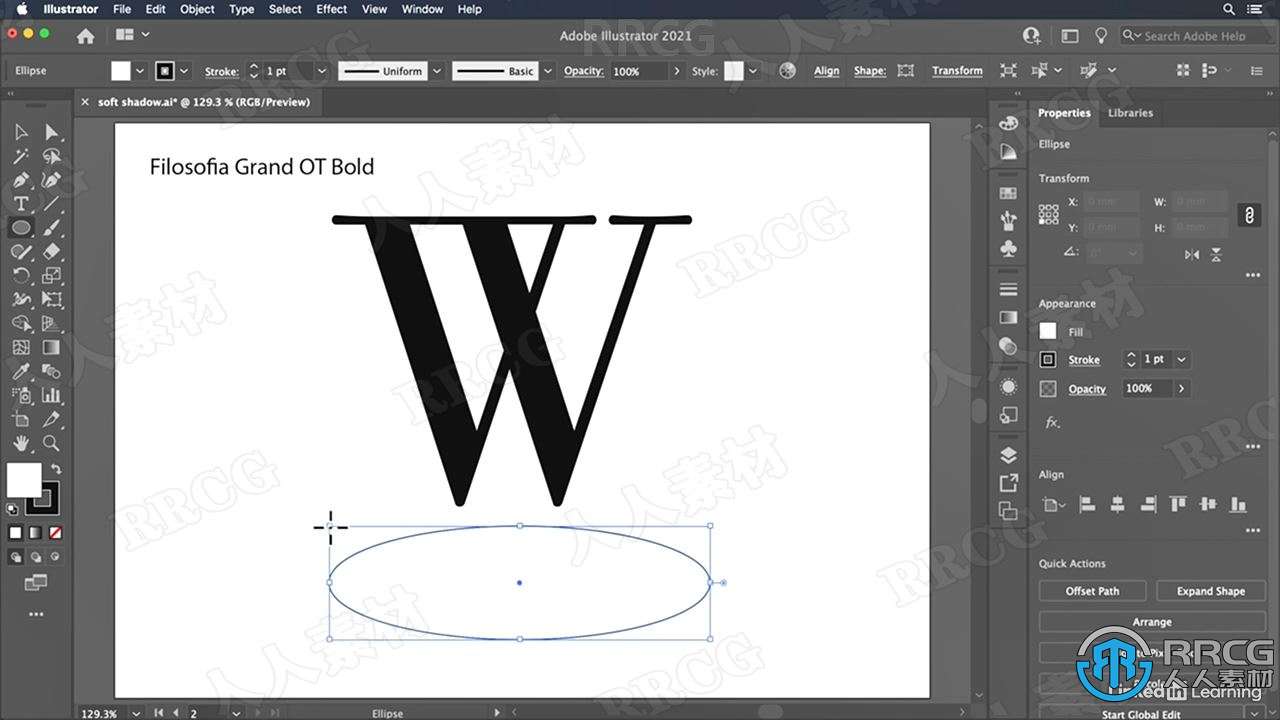Click the Offset Path button
The height and width of the screenshot is (720, 1280).
(x=1093, y=591)
